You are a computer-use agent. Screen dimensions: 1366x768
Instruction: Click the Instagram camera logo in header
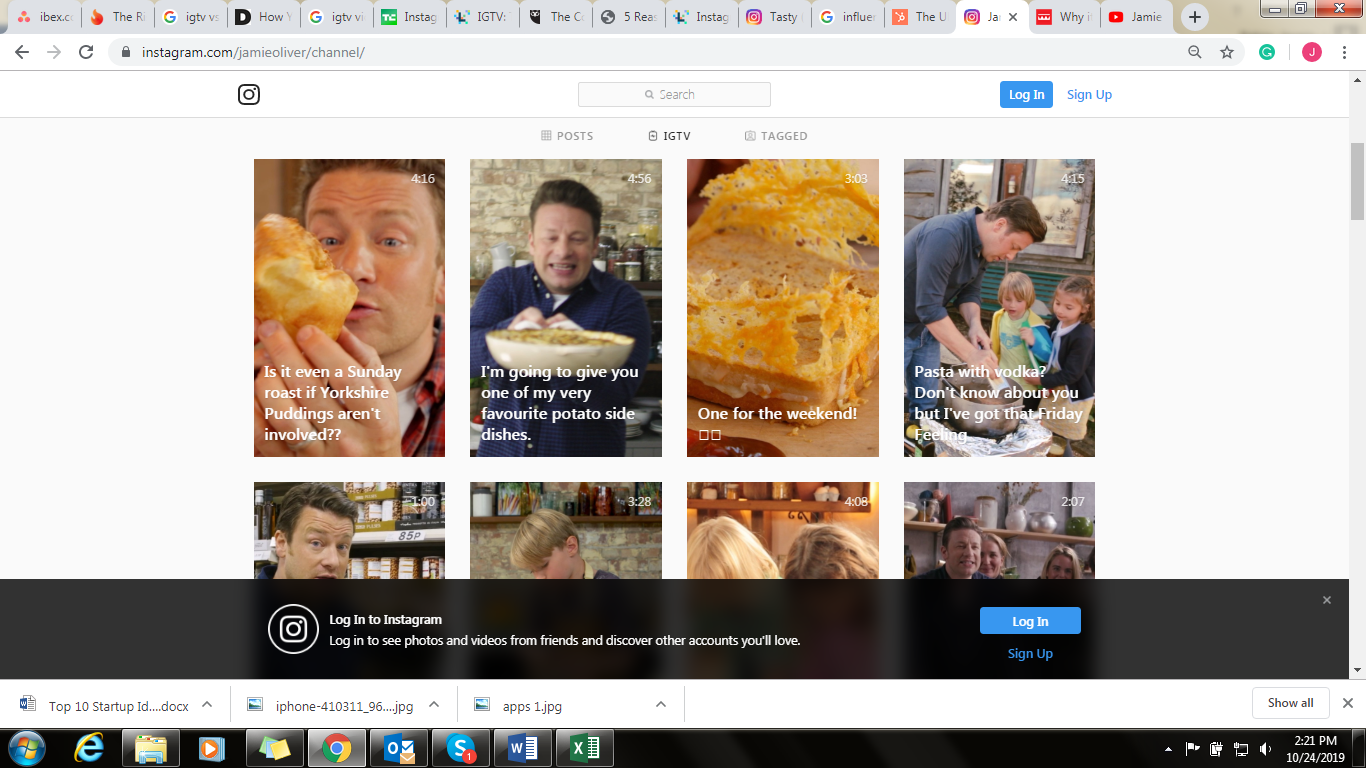click(249, 95)
